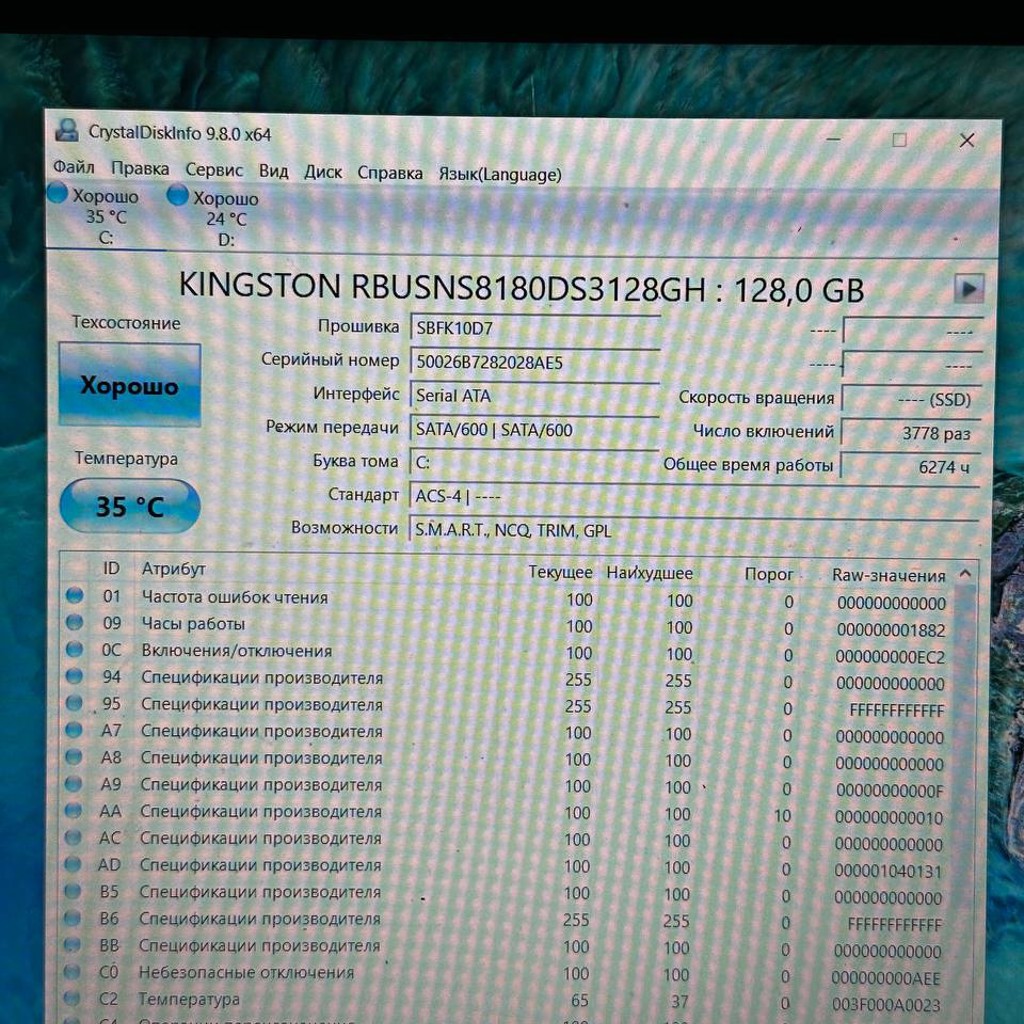Open the Вид menu
1024x1024 pixels.
273,171
